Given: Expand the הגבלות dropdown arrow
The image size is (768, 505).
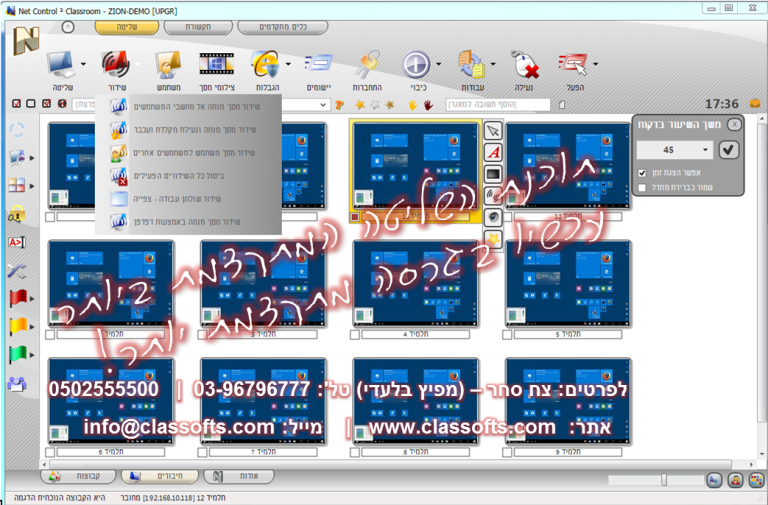Looking at the screenshot, I should [288, 64].
